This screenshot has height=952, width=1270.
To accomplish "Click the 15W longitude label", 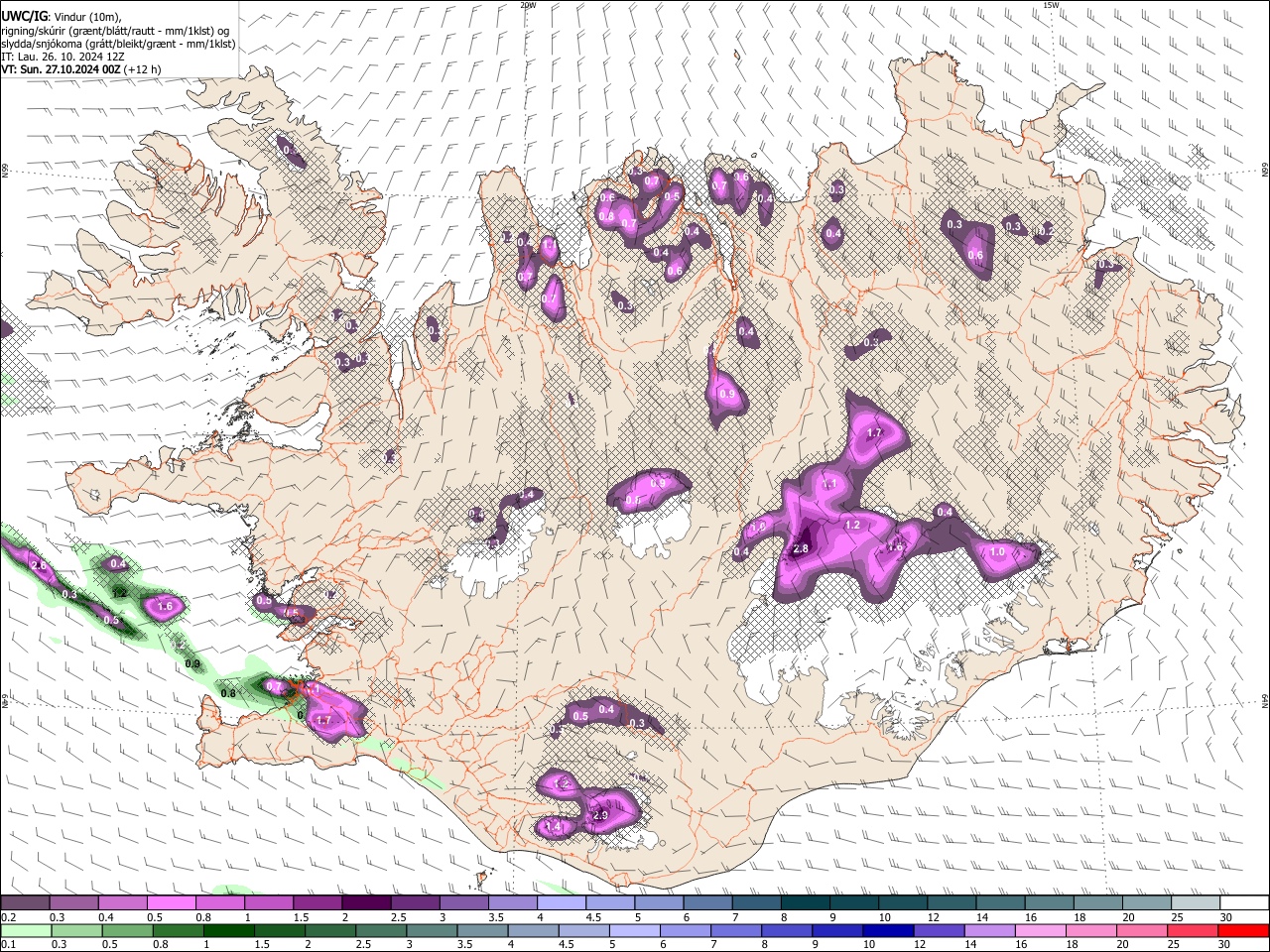I will [1052, 5].
